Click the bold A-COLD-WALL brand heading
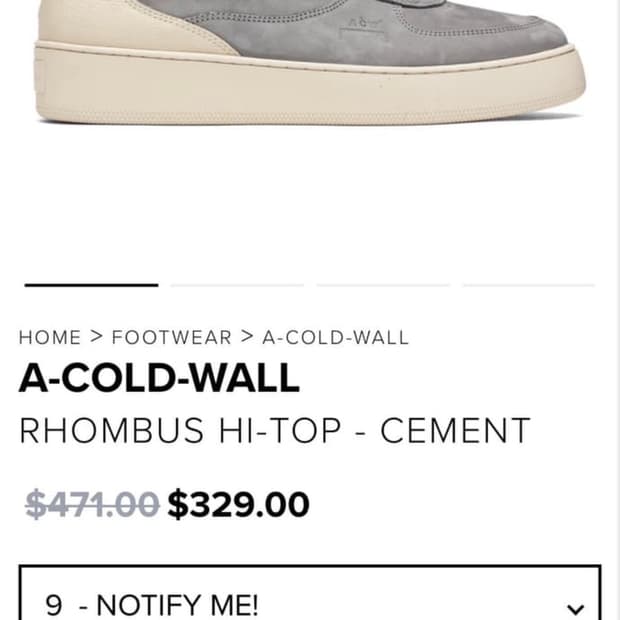 tap(159, 378)
